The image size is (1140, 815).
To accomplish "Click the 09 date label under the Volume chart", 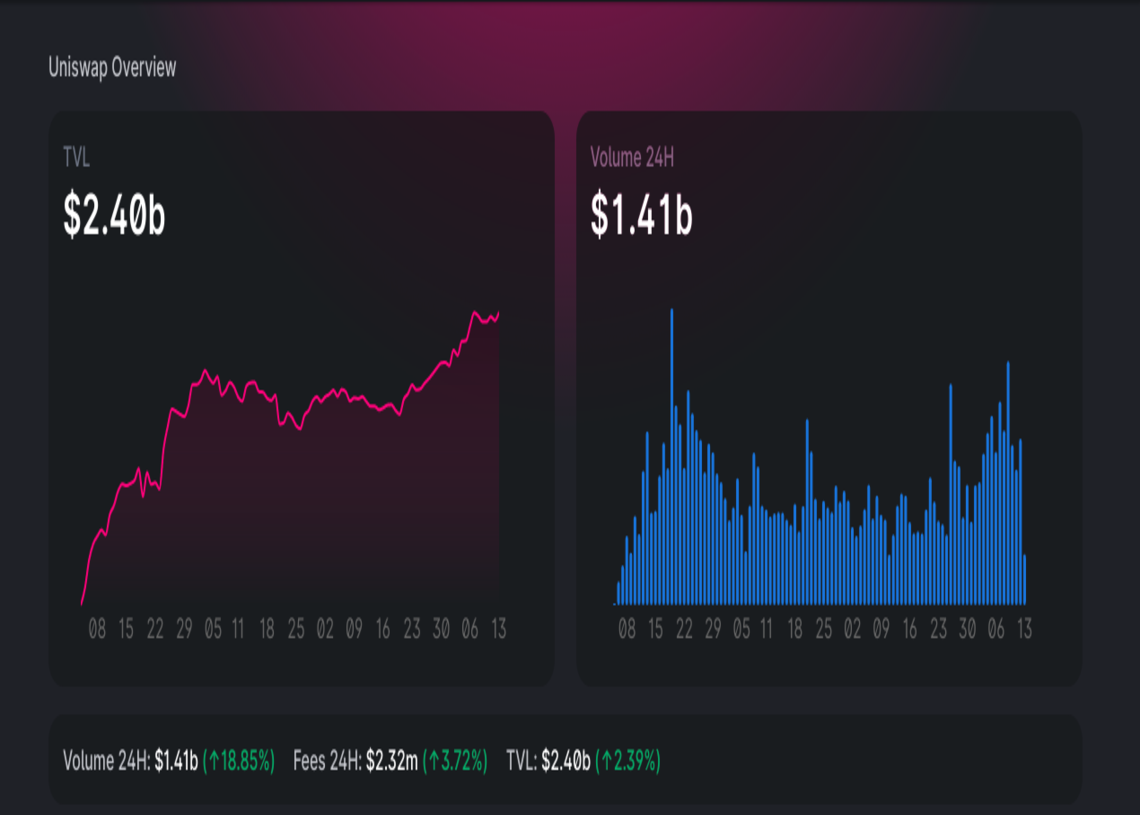I will coord(881,629).
